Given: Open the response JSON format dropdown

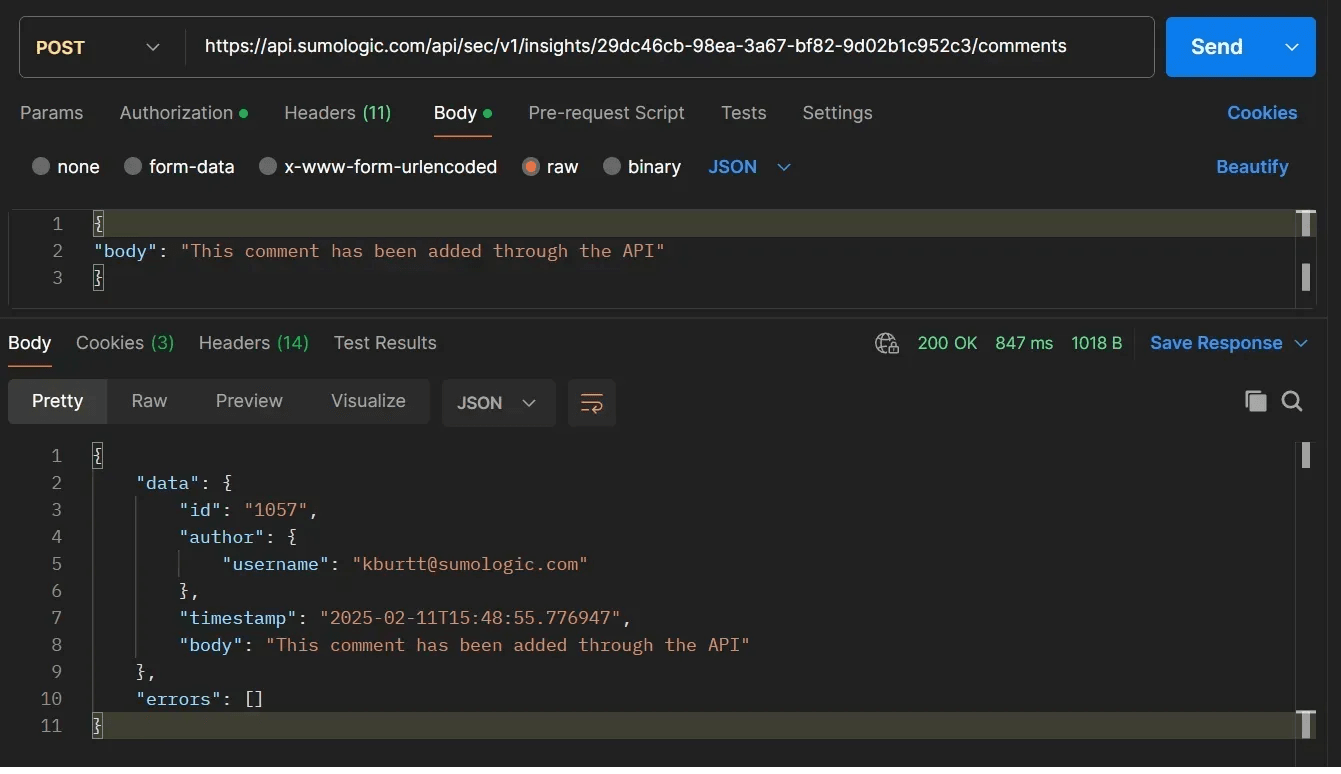Looking at the screenshot, I should [498, 403].
